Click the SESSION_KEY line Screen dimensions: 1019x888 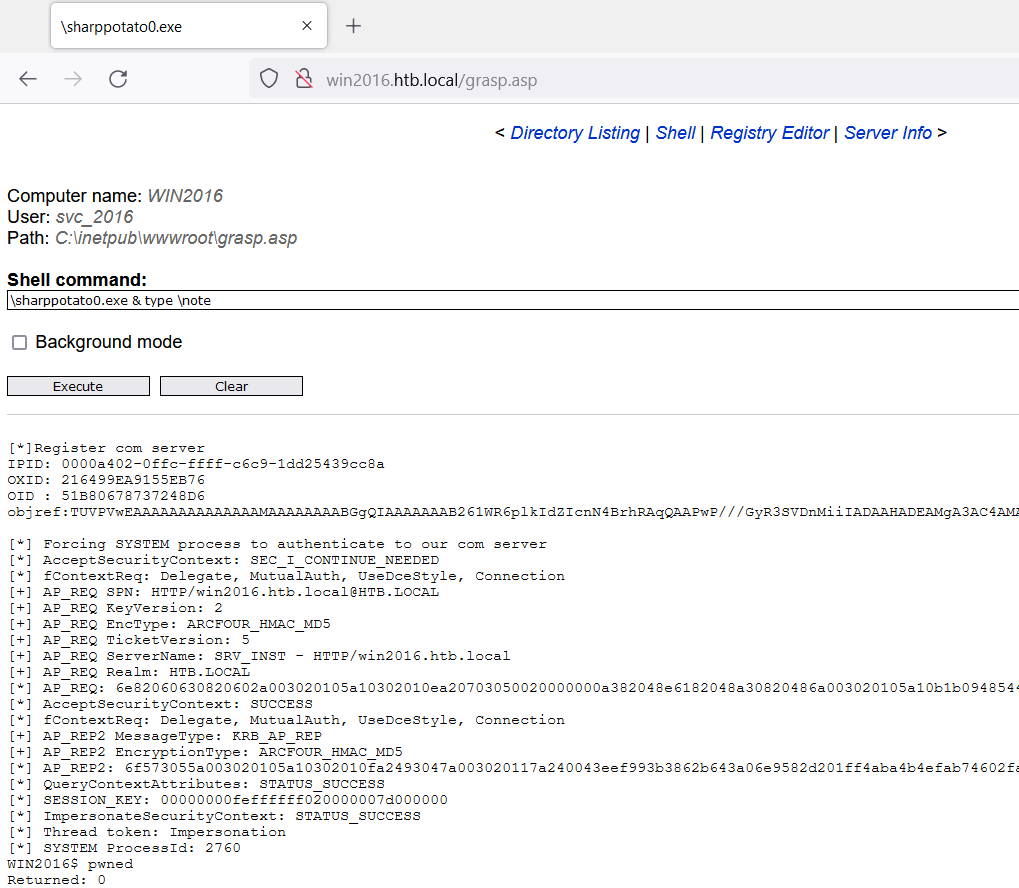point(227,800)
